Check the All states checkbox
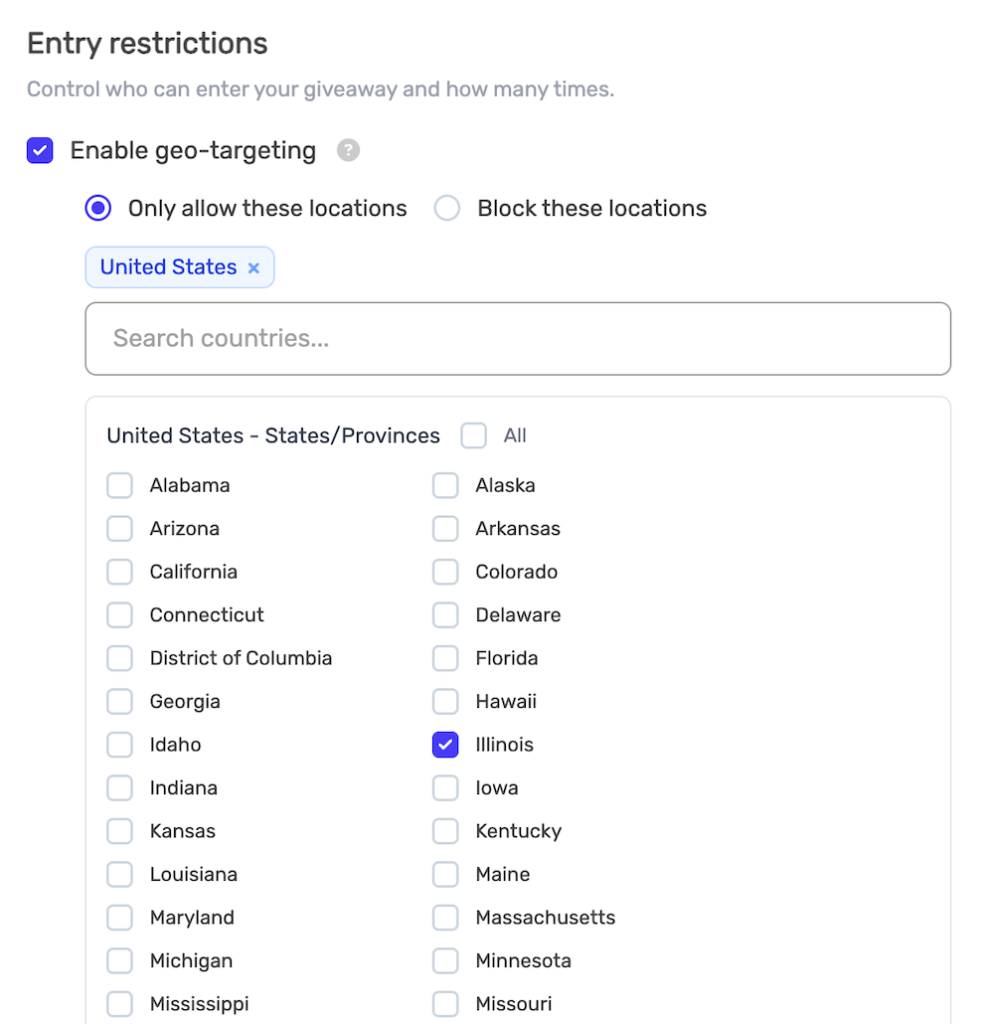The image size is (994, 1024). pos(474,436)
